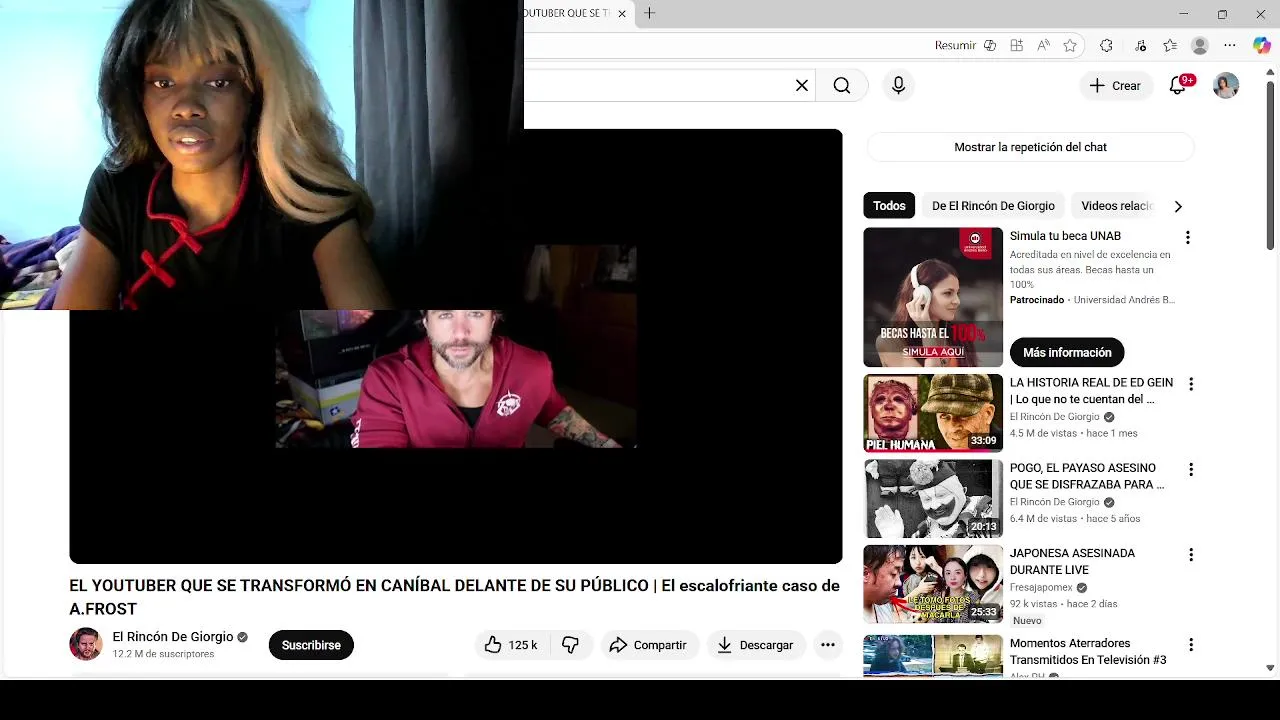Click Más información button

pos(1067,353)
